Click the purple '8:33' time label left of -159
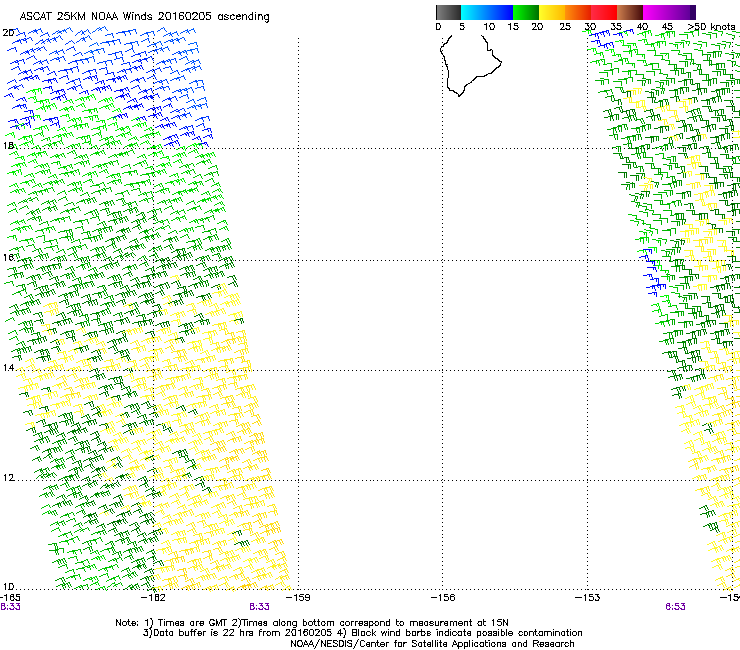Viewport: 740px width, 650px height. 259,607
